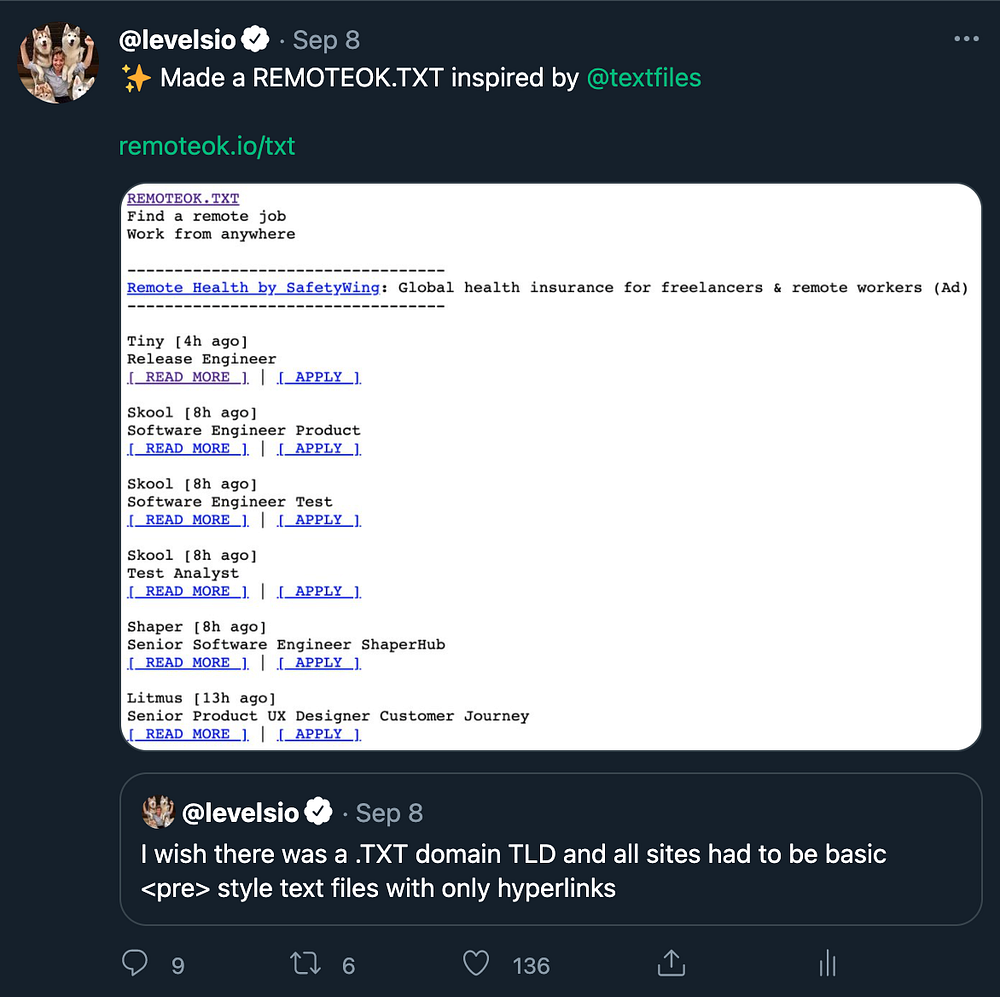Apply to the Litmus UX Designer job

point(319,734)
